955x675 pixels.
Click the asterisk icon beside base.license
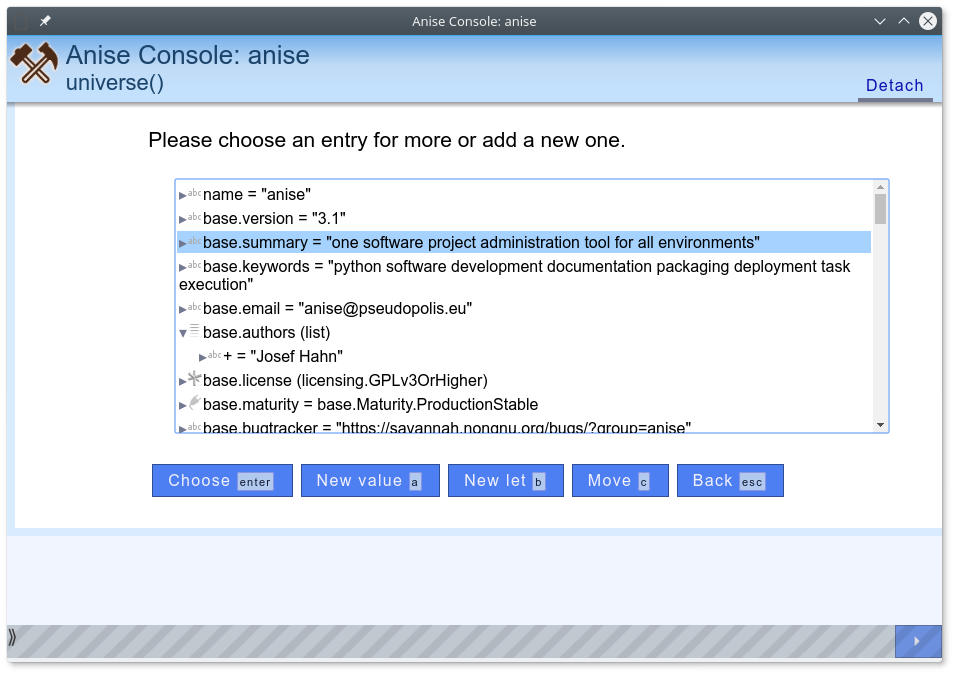194,379
